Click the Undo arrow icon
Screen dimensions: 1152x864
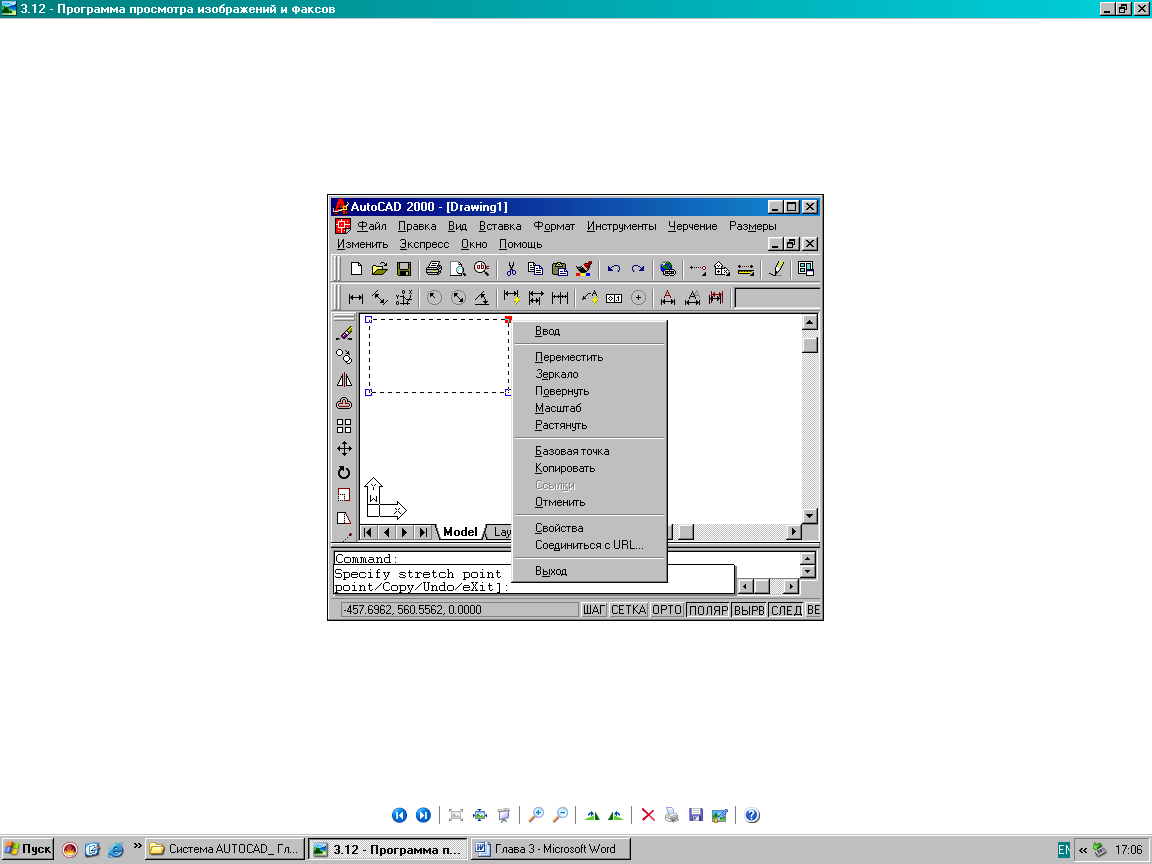613,269
